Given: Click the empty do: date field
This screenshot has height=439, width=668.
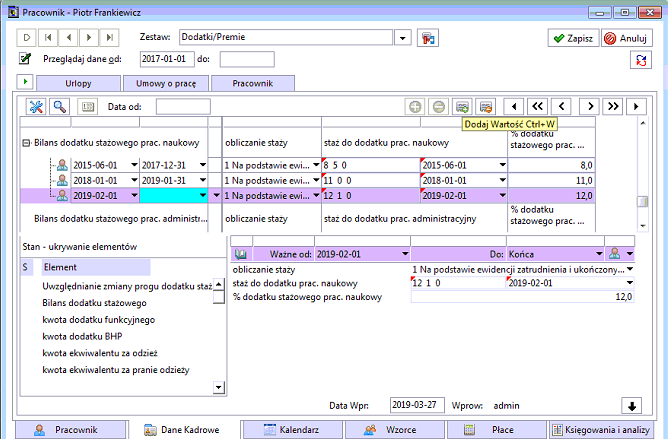Looking at the screenshot, I should (247, 59).
